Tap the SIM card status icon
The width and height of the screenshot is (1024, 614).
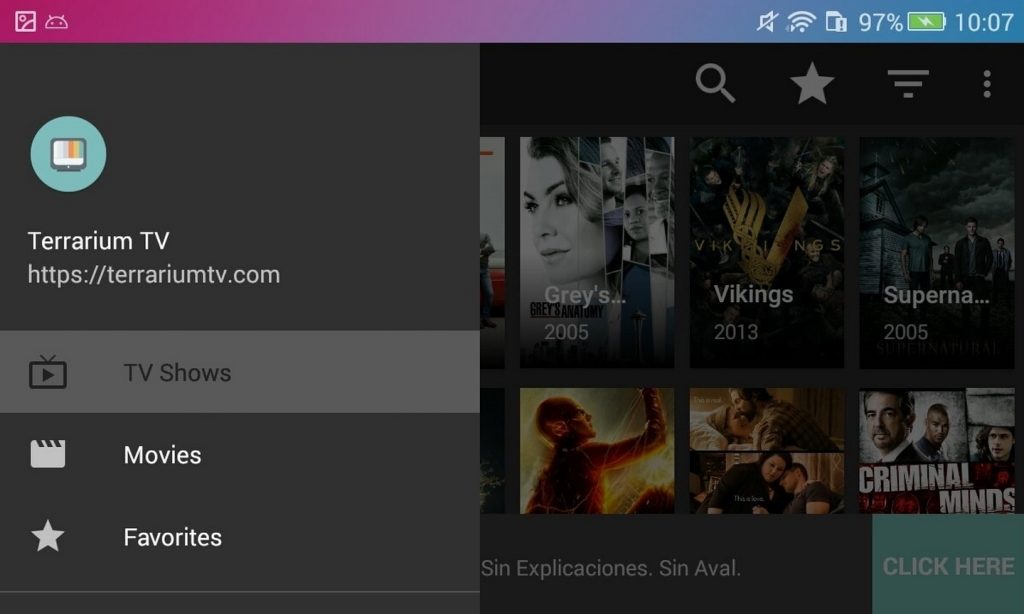836,22
